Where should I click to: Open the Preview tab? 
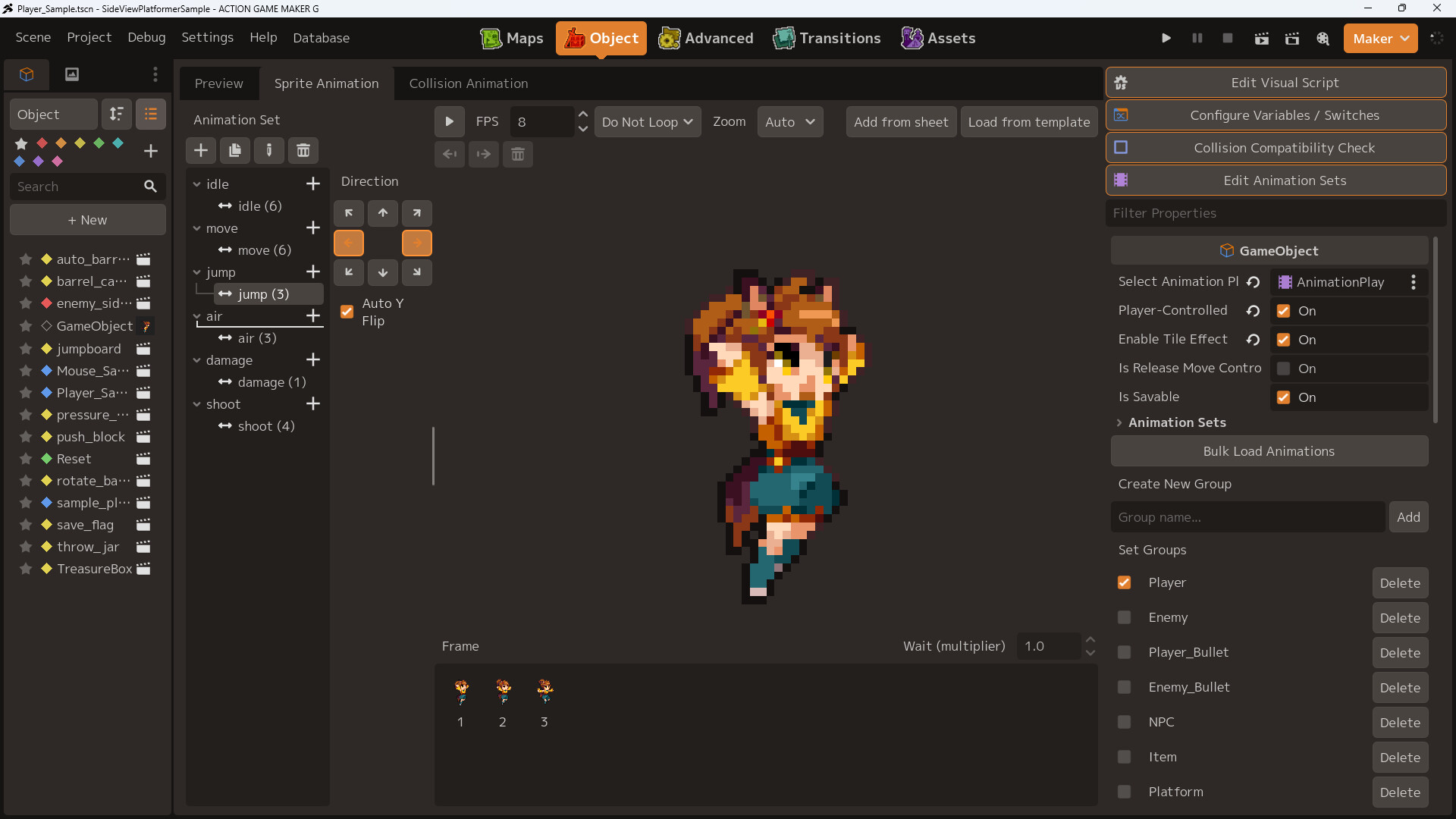point(219,83)
